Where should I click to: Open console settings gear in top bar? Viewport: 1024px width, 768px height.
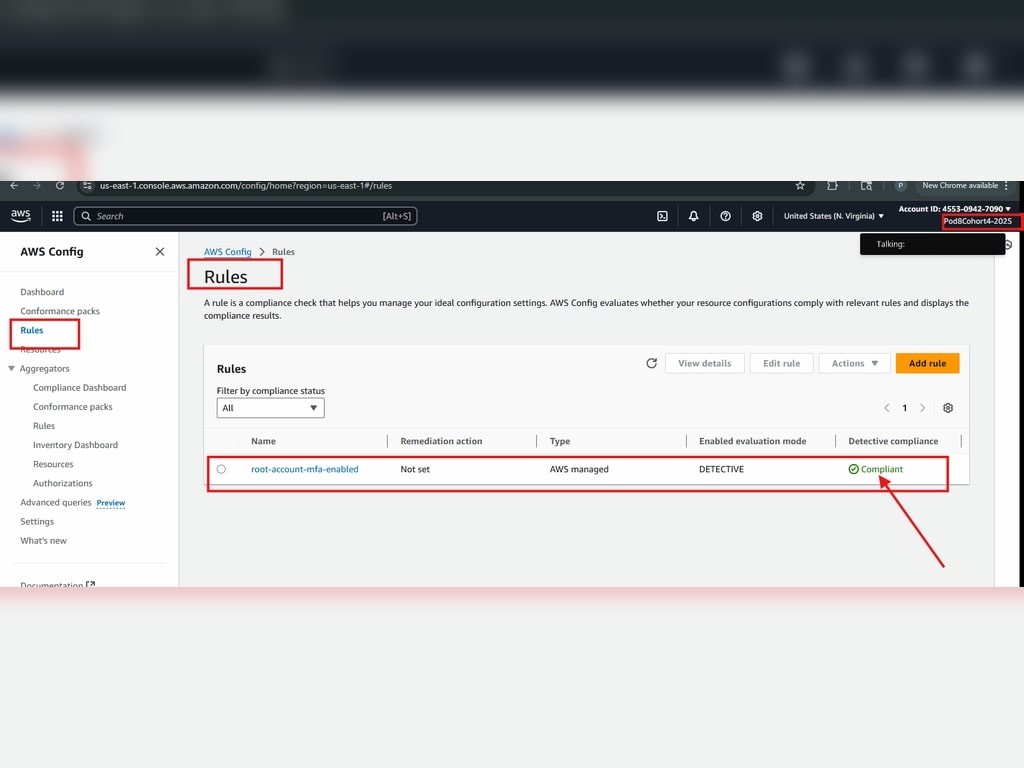coord(757,216)
